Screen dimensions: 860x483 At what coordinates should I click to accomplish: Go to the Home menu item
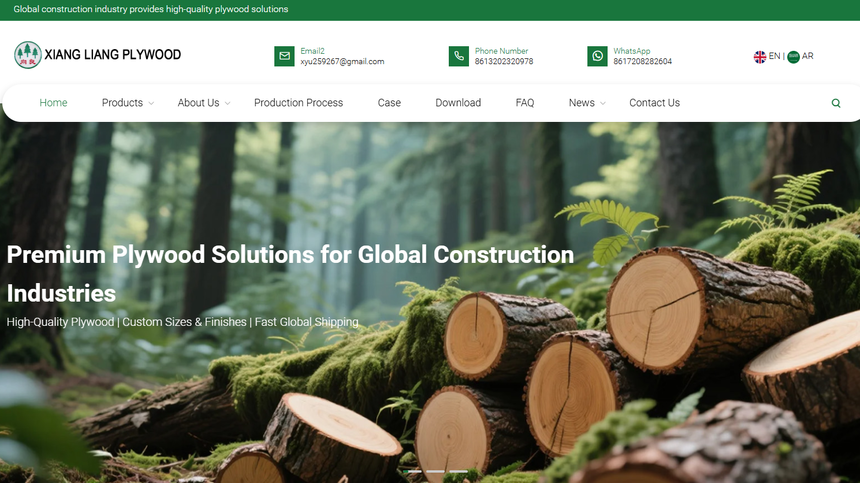pos(53,103)
